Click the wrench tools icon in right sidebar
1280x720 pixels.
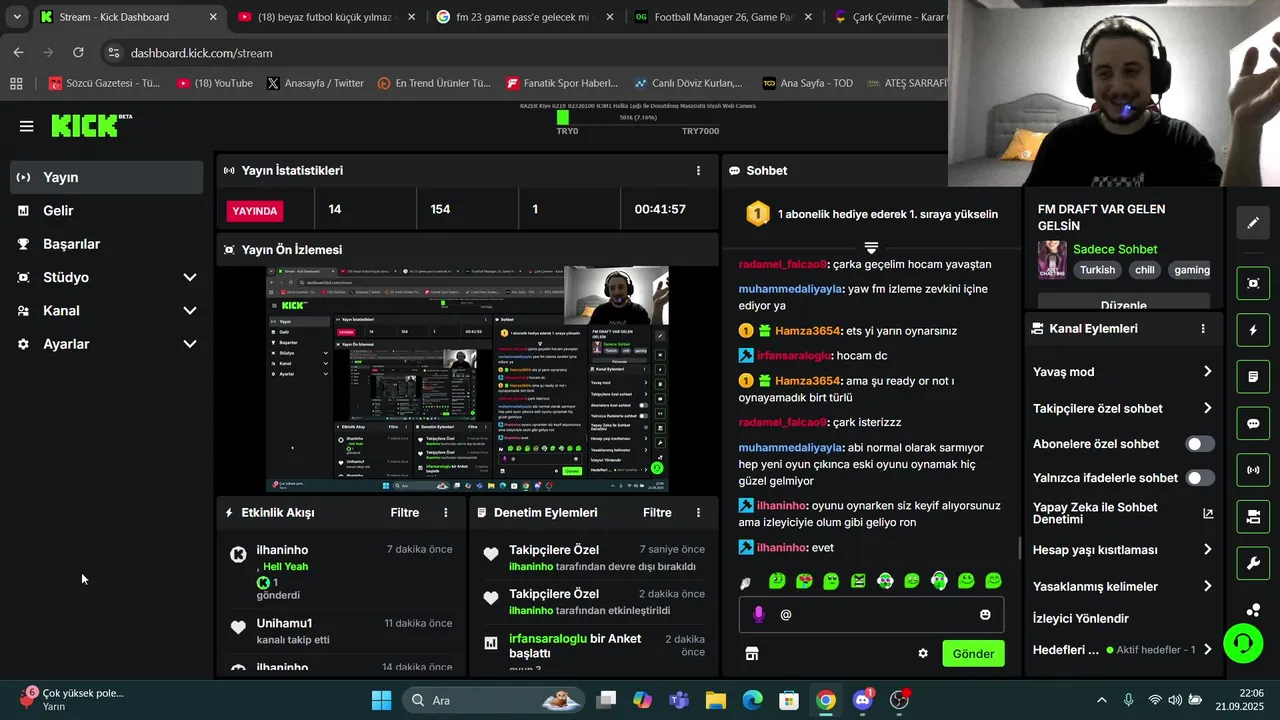pos(1253,563)
